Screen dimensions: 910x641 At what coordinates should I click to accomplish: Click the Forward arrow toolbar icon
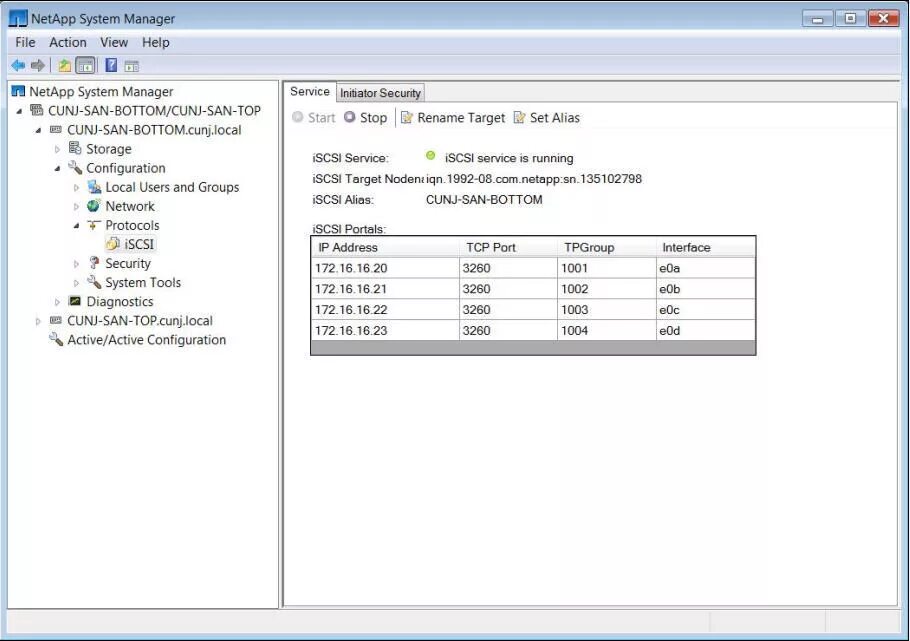coord(38,66)
